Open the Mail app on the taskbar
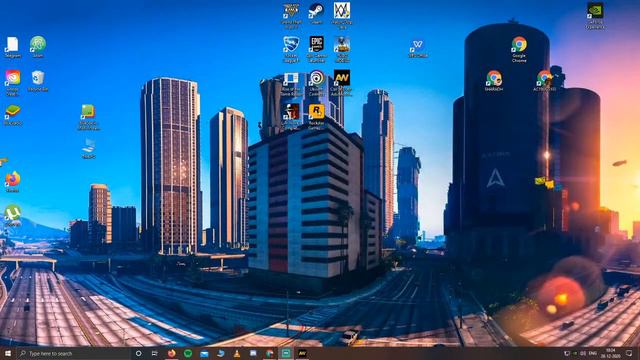 tap(204, 353)
